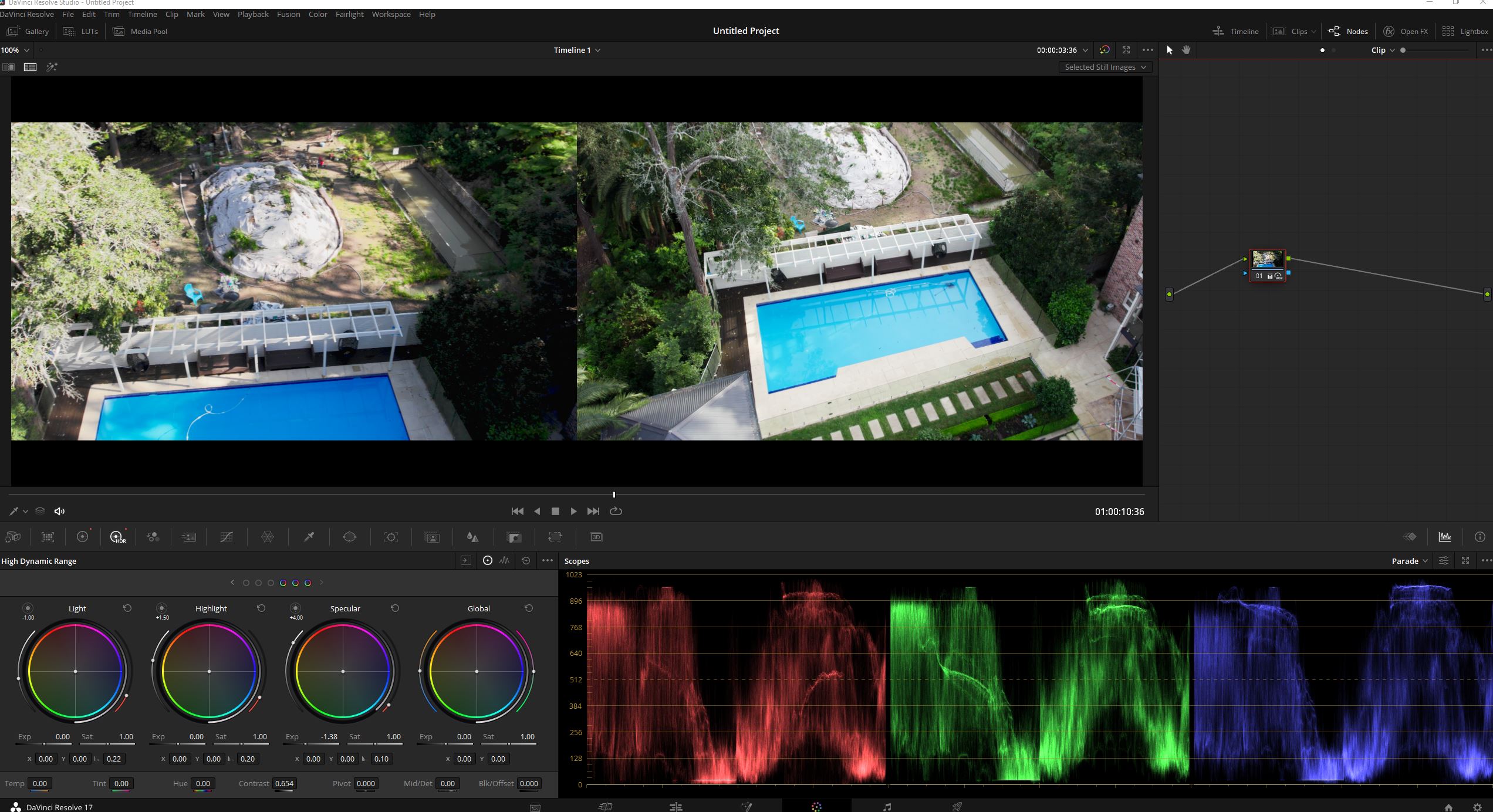Select the node graph hand pan tool
Image resolution: width=1493 pixels, height=812 pixels.
[x=1186, y=50]
